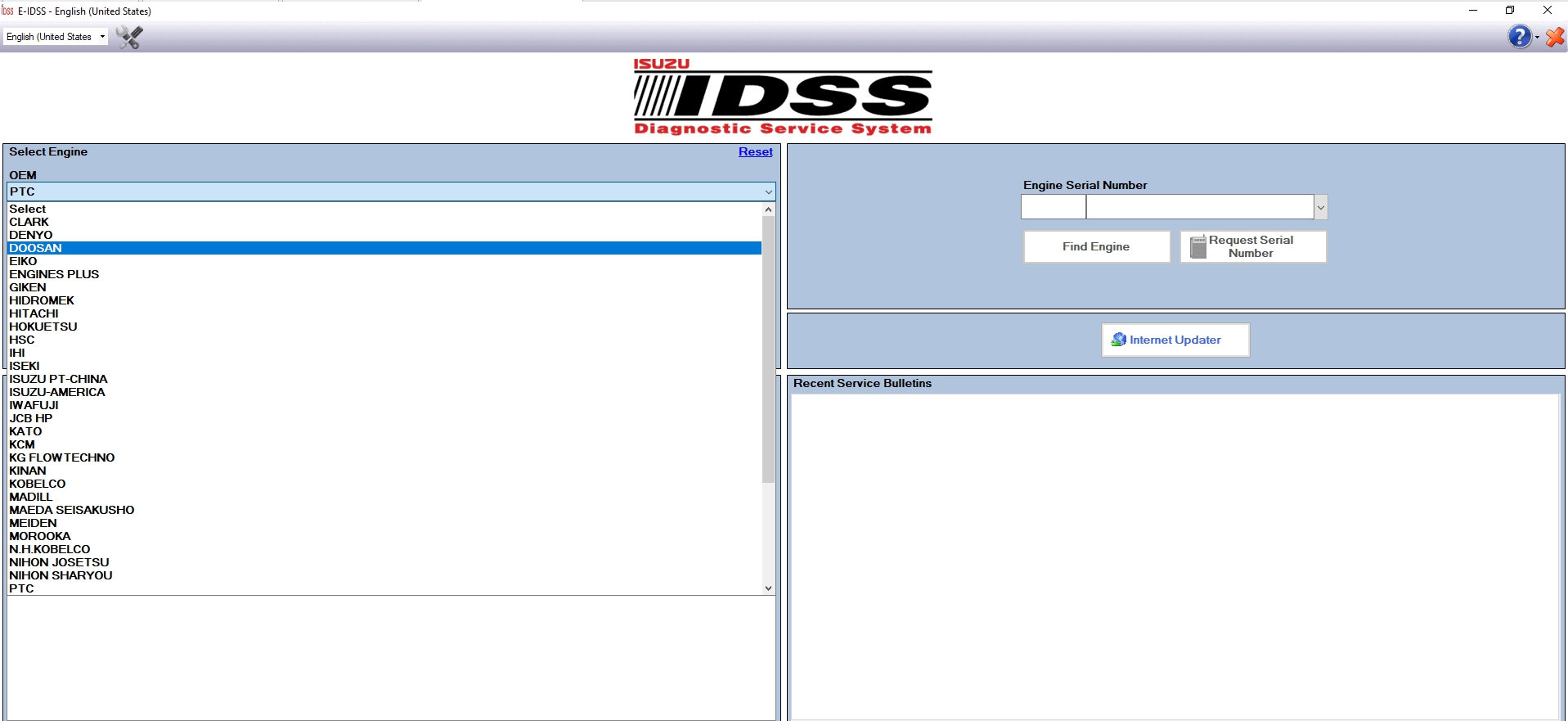The image size is (1568, 721).
Task: Launch the Internet Updater button
Action: pos(1175,340)
